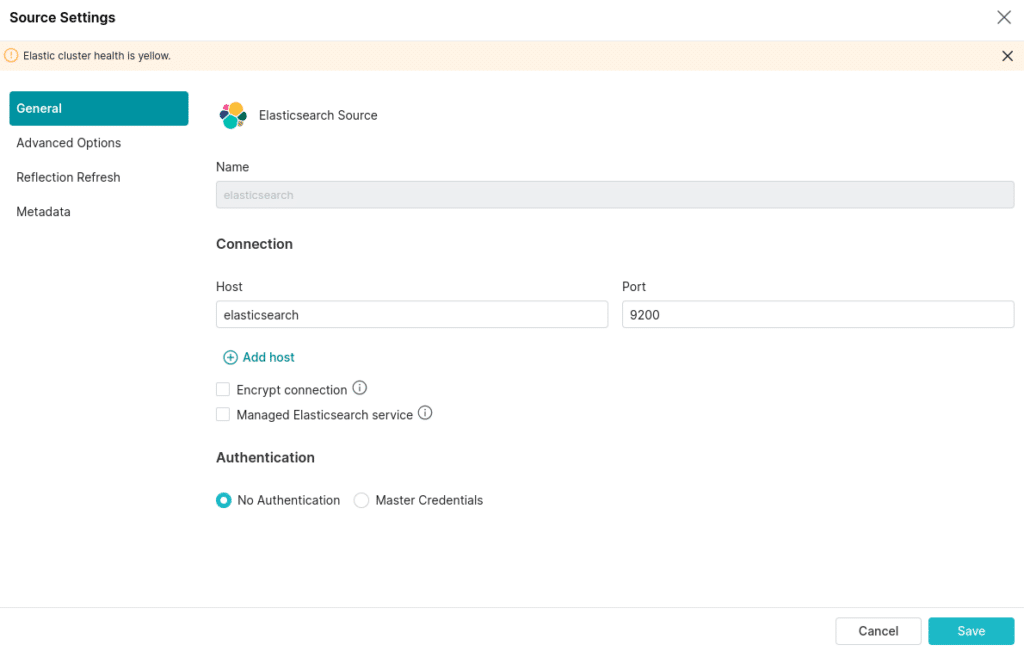This screenshot has width=1024, height=651.
Task: Click the Connection section heading
Action: pos(254,244)
